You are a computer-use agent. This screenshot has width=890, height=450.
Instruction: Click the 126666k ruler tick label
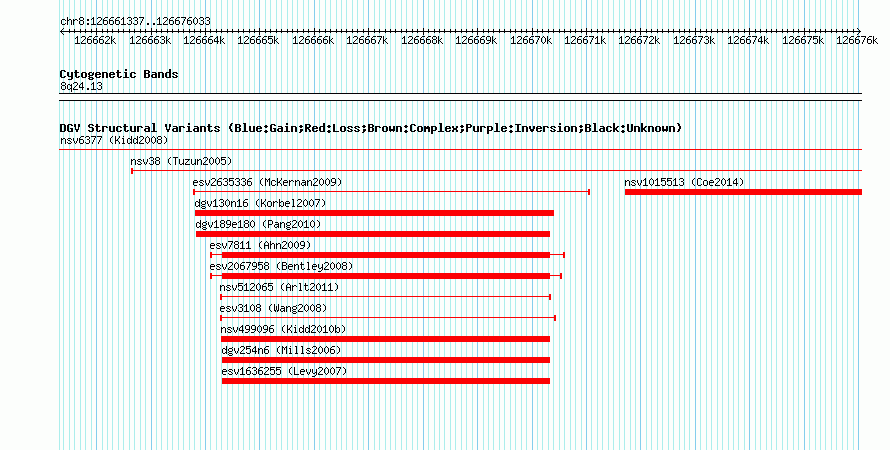pos(313,41)
